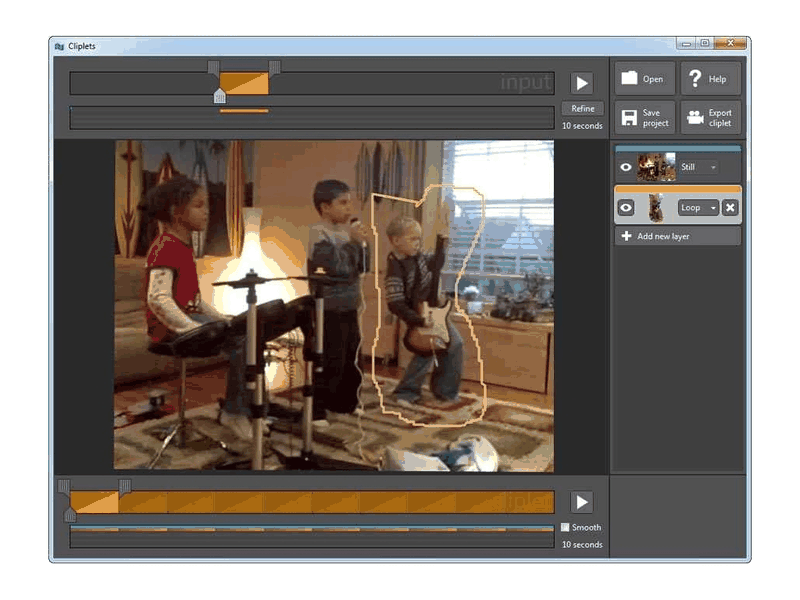
Task: Select the Loop layer guitar thumbnail
Action: [x=656, y=208]
